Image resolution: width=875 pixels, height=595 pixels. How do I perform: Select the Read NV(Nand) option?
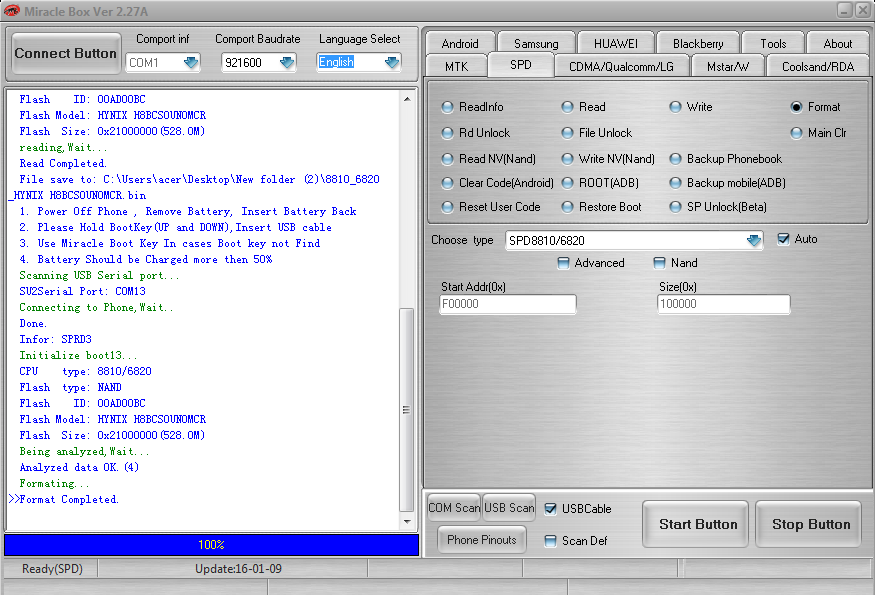(447, 159)
